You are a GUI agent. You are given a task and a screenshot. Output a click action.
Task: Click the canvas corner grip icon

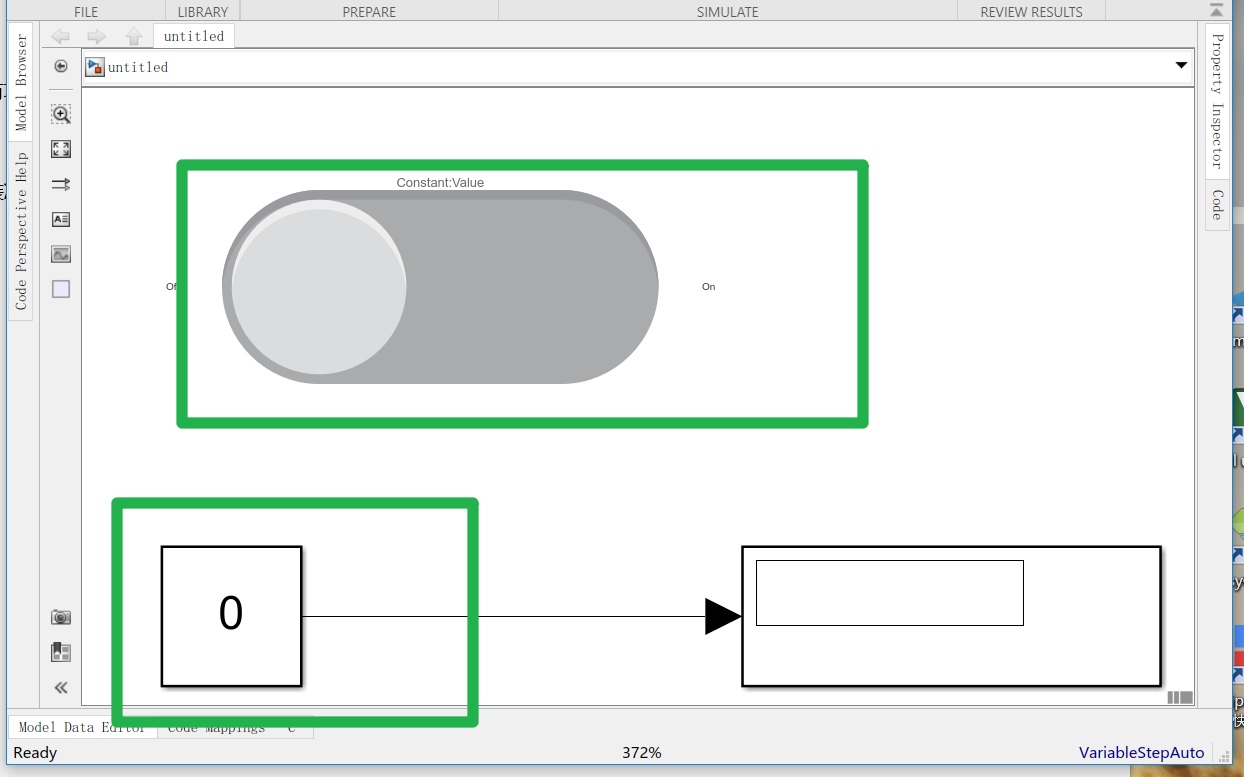point(1180,697)
